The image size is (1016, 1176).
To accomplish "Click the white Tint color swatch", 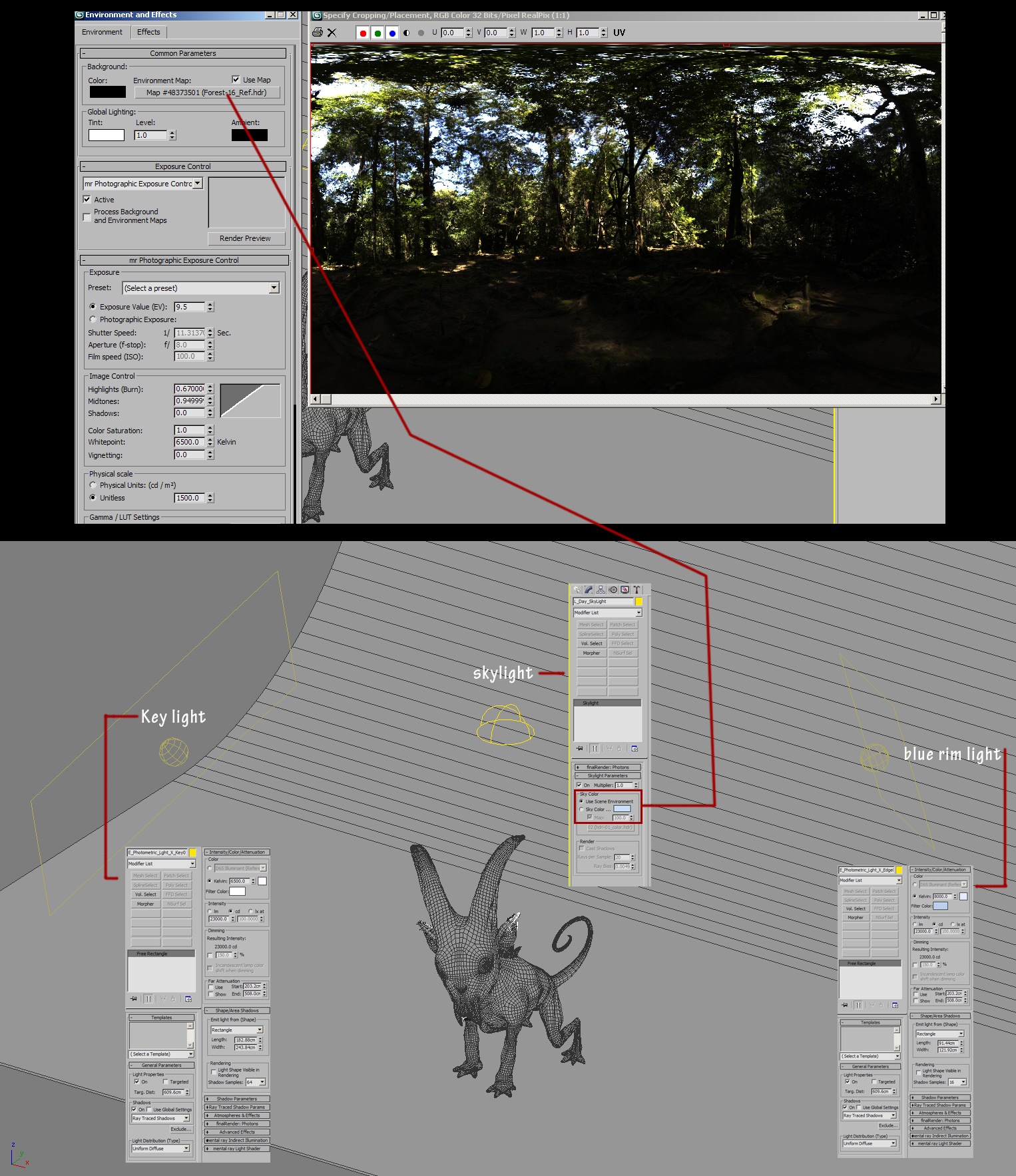I will pyautogui.click(x=107, y=135).
